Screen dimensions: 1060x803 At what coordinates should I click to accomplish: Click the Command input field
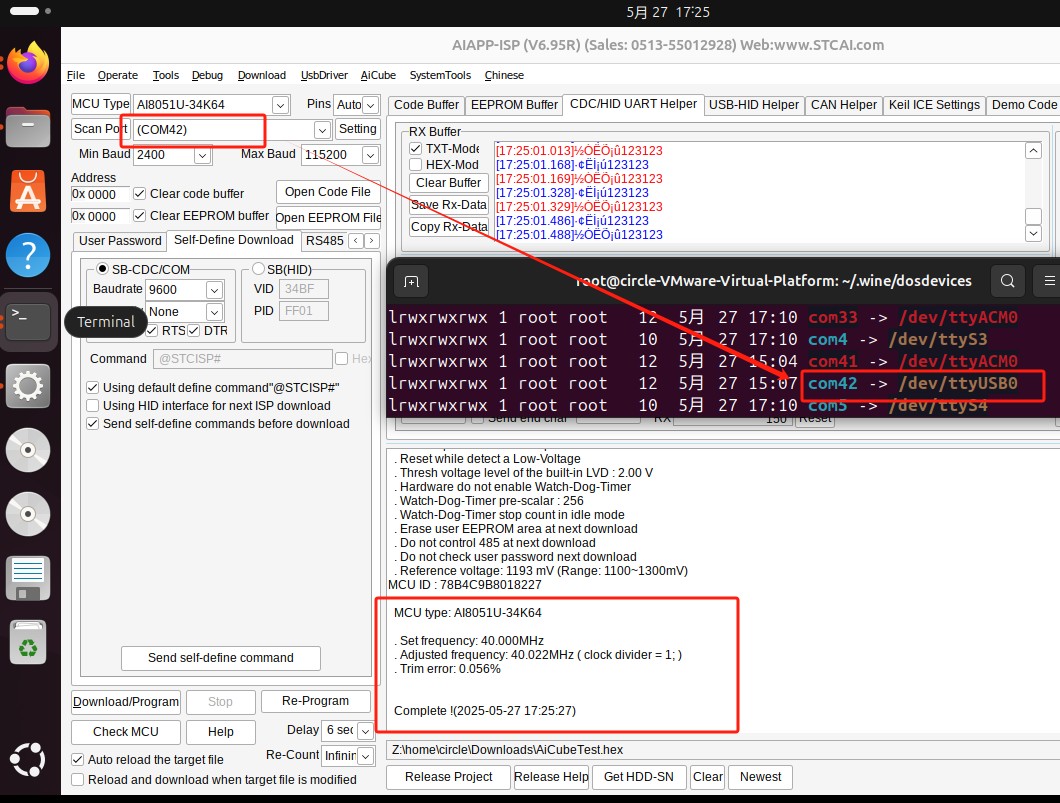243,359
